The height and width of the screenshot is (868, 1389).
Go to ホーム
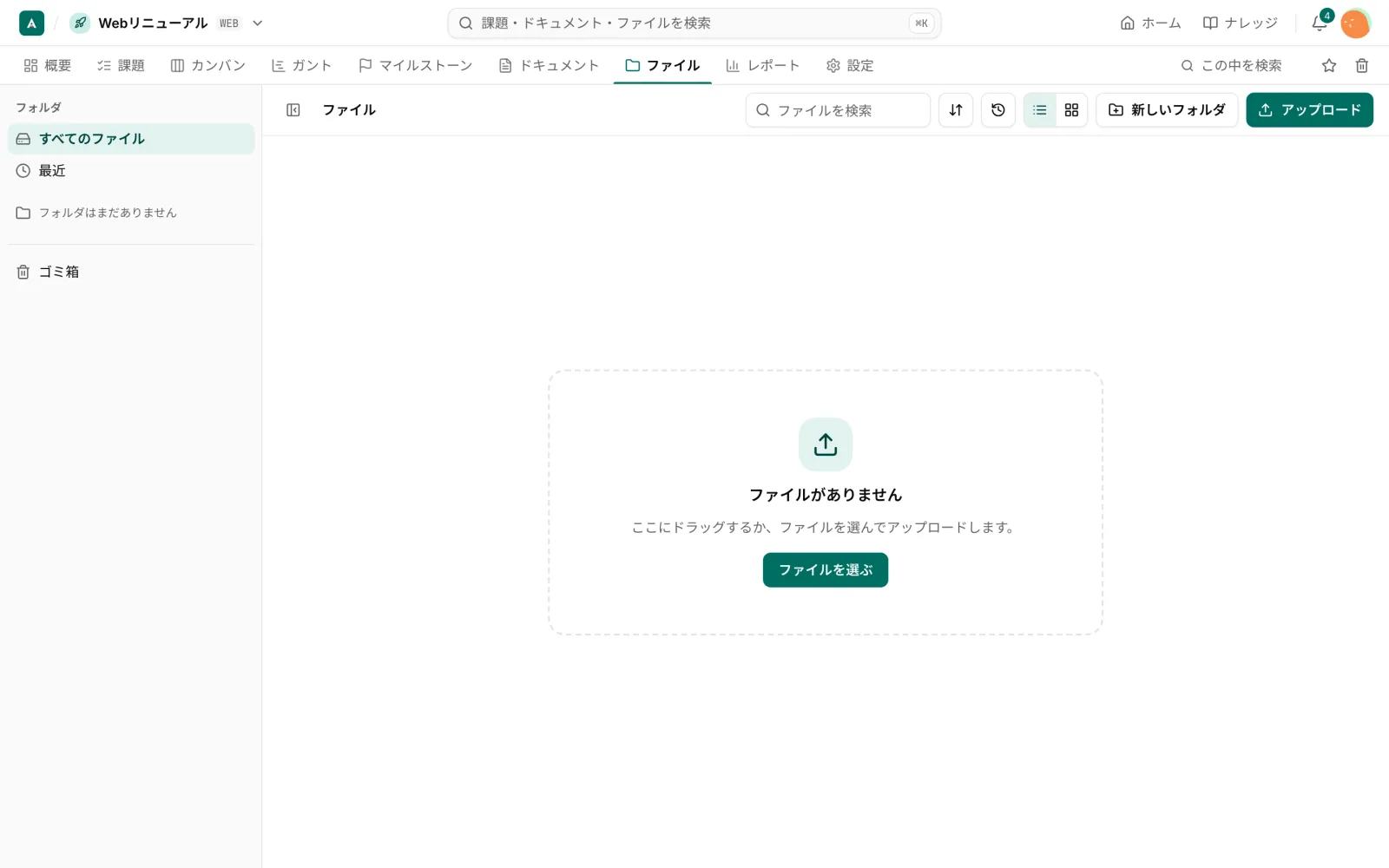tap(1150, 23)
